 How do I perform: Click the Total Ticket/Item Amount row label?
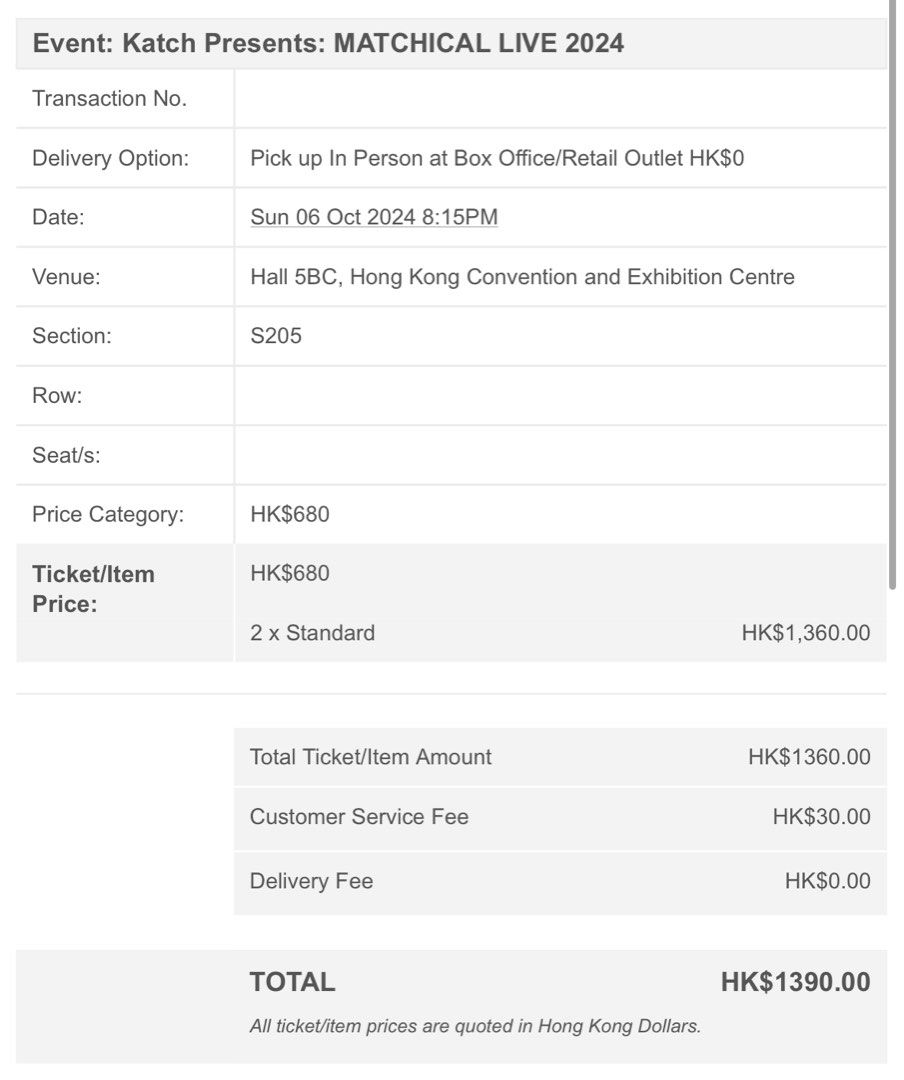370,757
